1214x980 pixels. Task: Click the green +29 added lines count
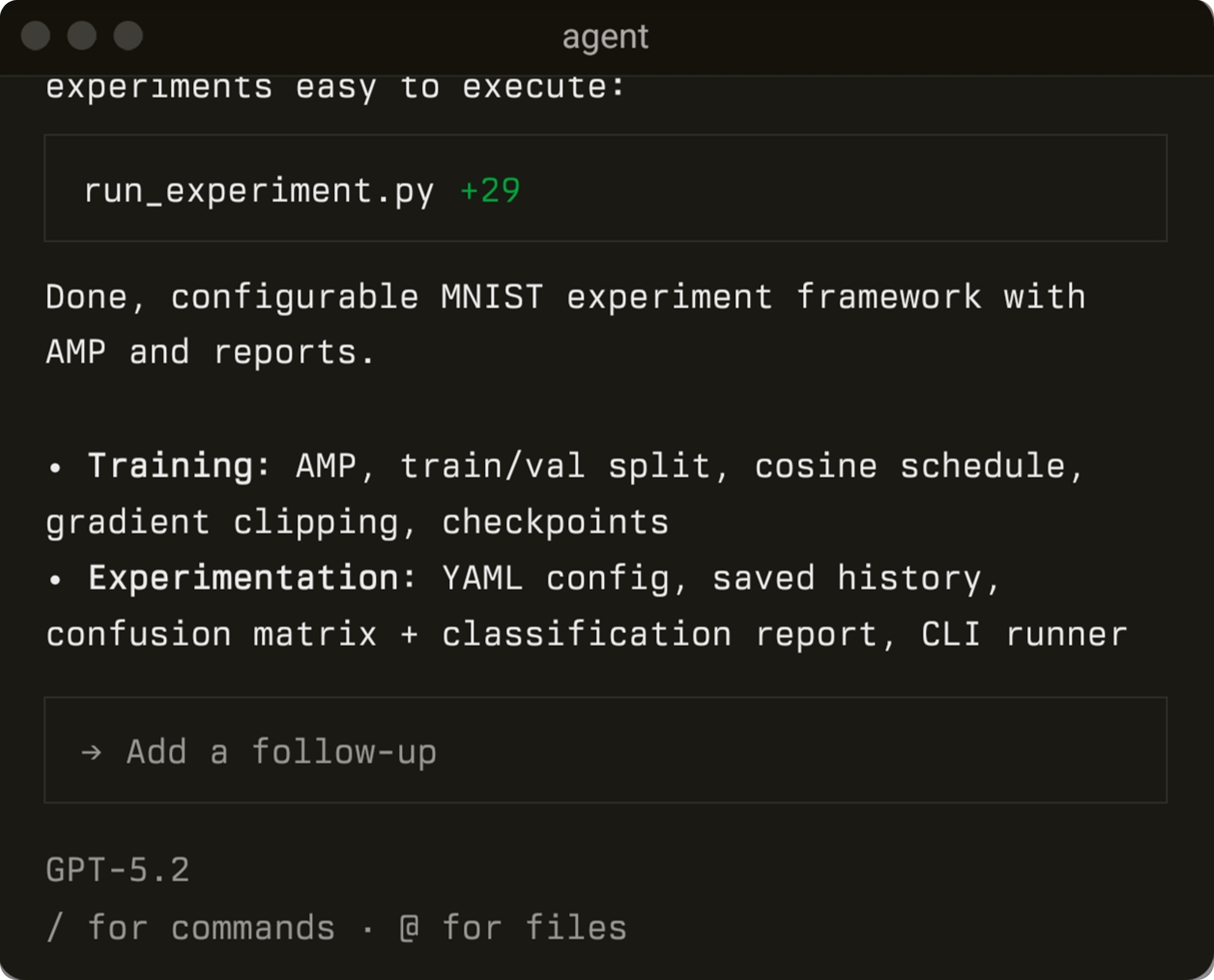490,190
